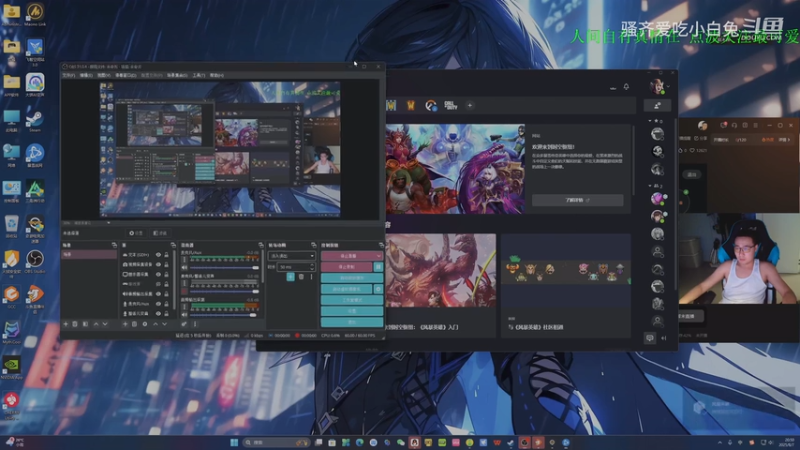Add a scene transition with the plus button
This screenshot has width=800, height=450.
pos(290,277)
